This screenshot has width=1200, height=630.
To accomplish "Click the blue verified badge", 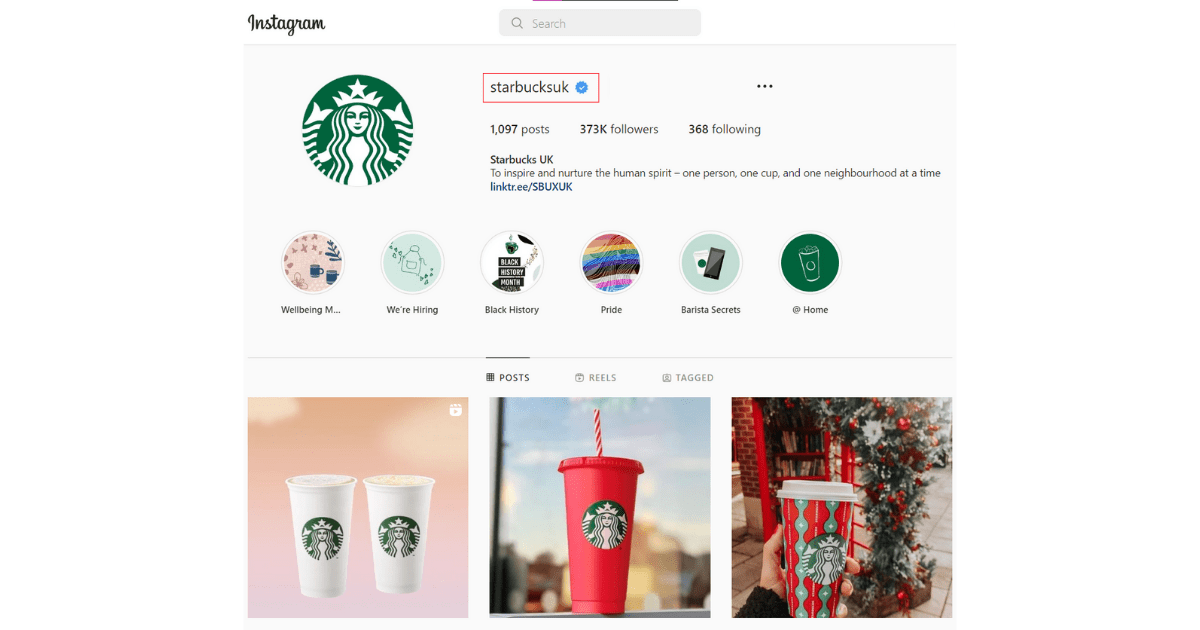I will [581, 88].
